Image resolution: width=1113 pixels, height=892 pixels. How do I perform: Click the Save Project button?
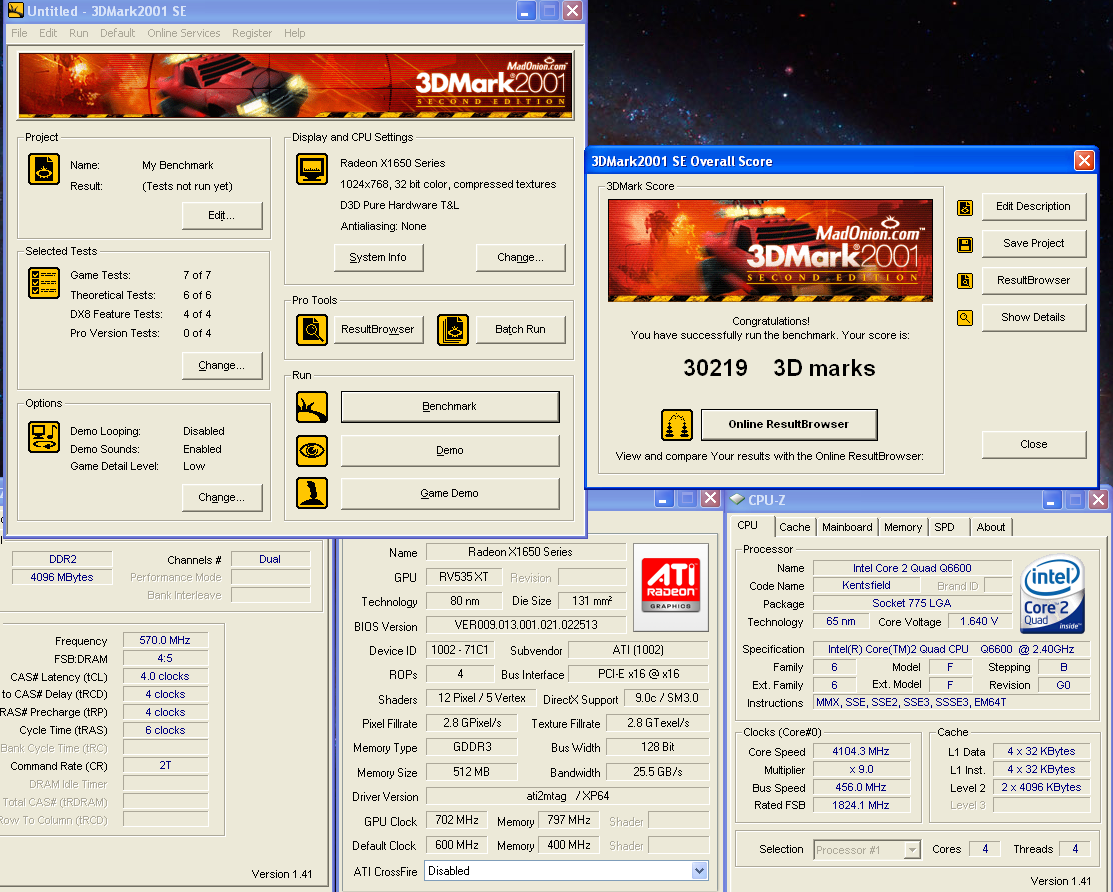tap(1034, 243)
